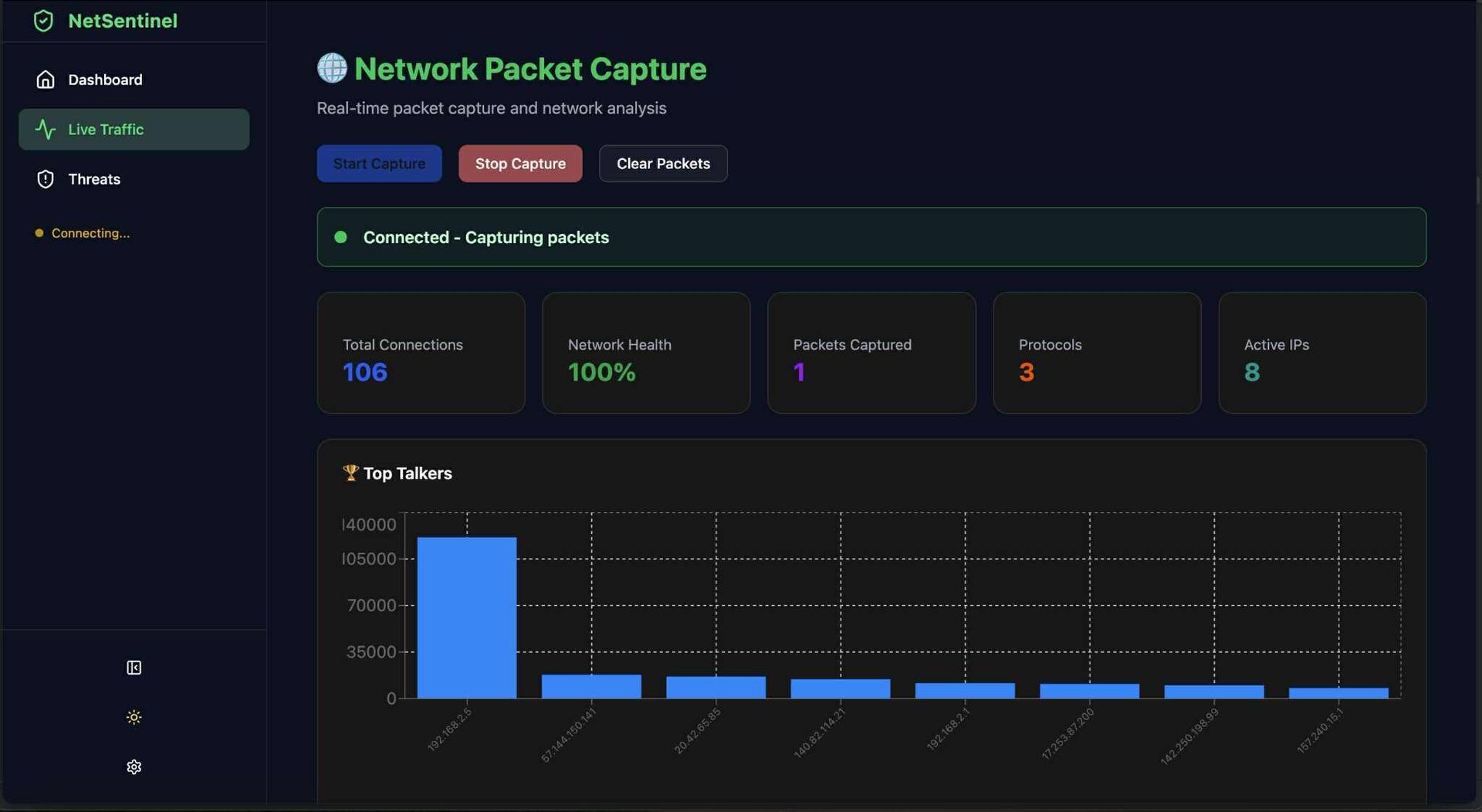The image size is (1482, 812).
Task: Click the green connected status dot
Action: [x=340, y=237]
